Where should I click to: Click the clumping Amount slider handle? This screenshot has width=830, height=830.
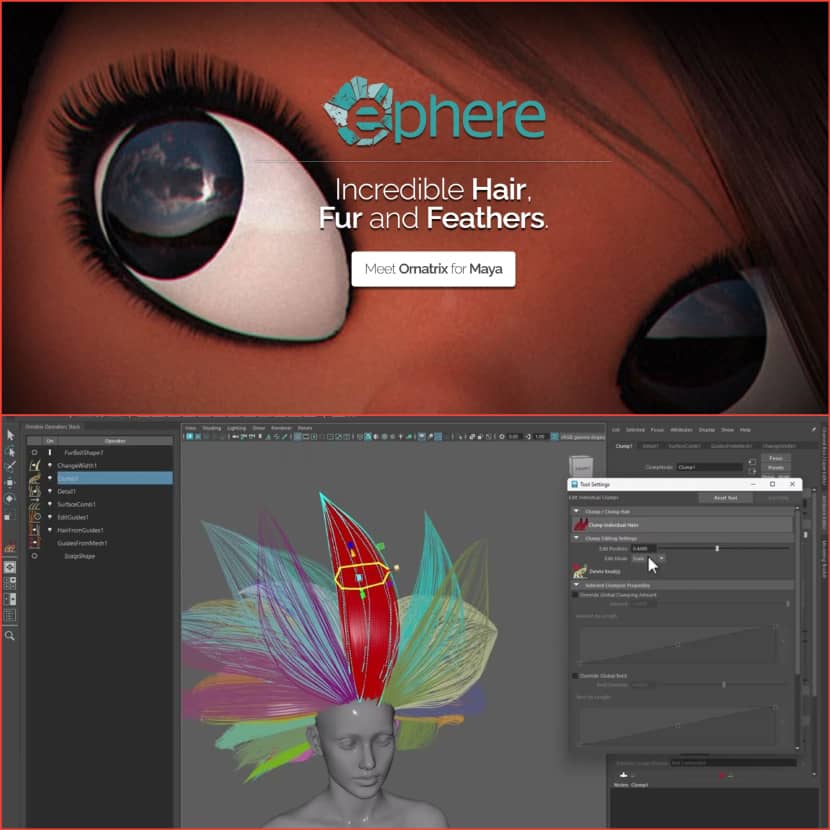[788, 604]
